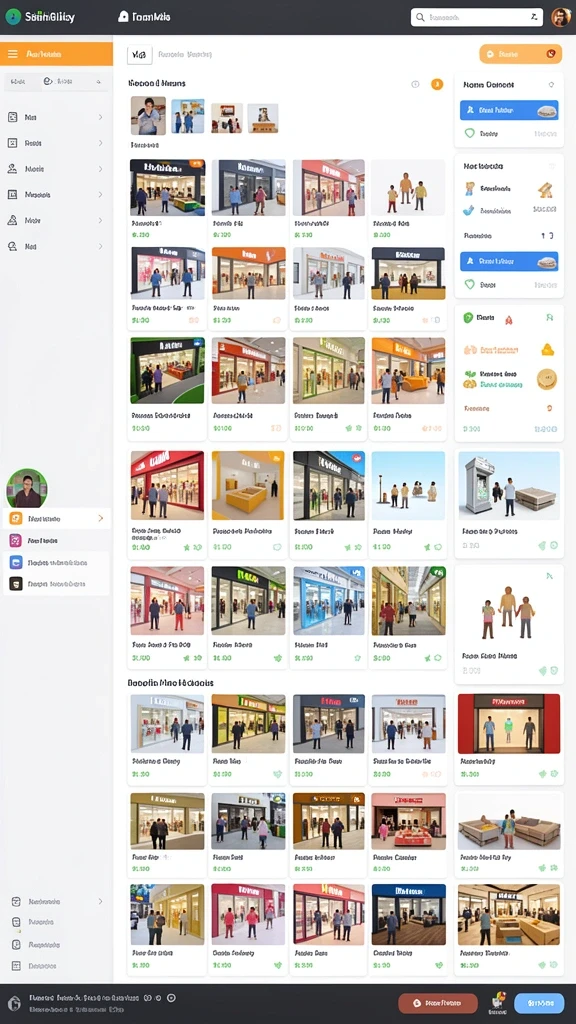Click the red icon inside the orange top-right button
The width and height of the screenshot is (576, 1024).
point(551,54)
